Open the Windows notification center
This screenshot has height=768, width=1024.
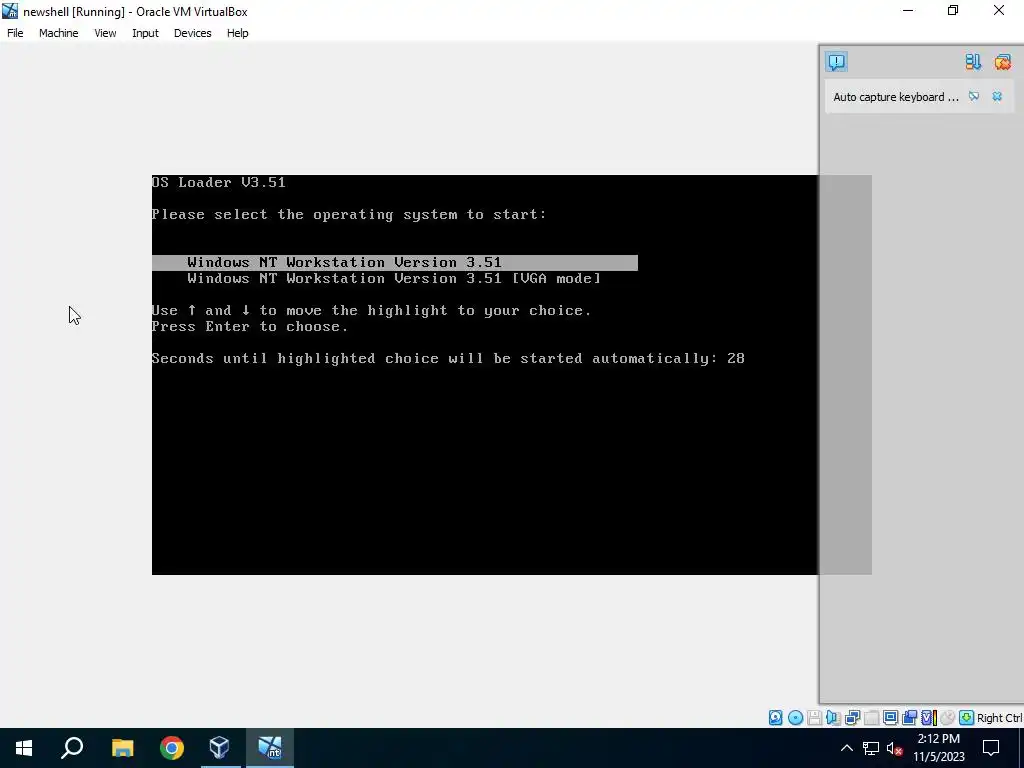991,748
